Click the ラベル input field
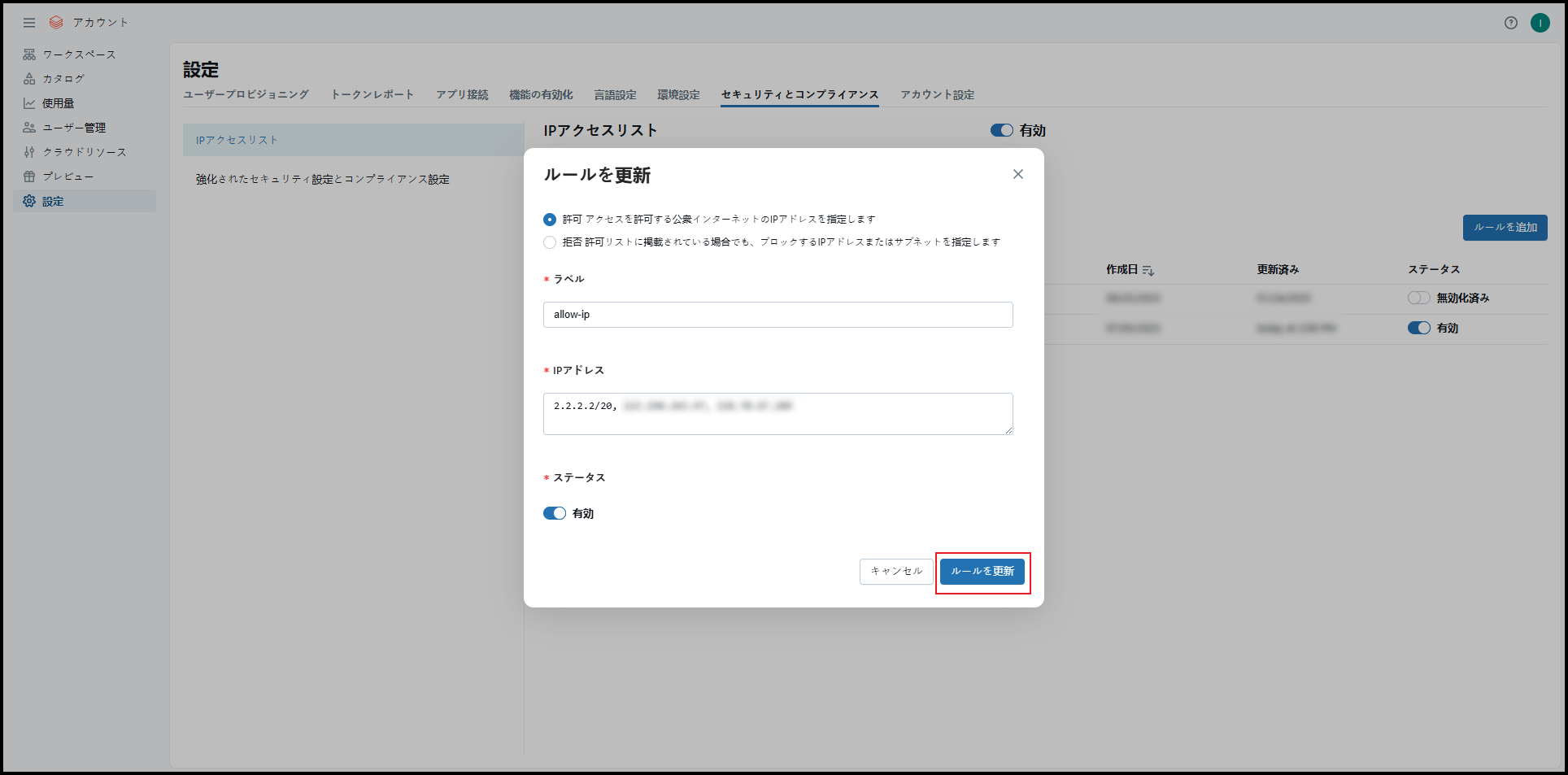The width and height of the screenshot is (1568, 775). [777, 315]
